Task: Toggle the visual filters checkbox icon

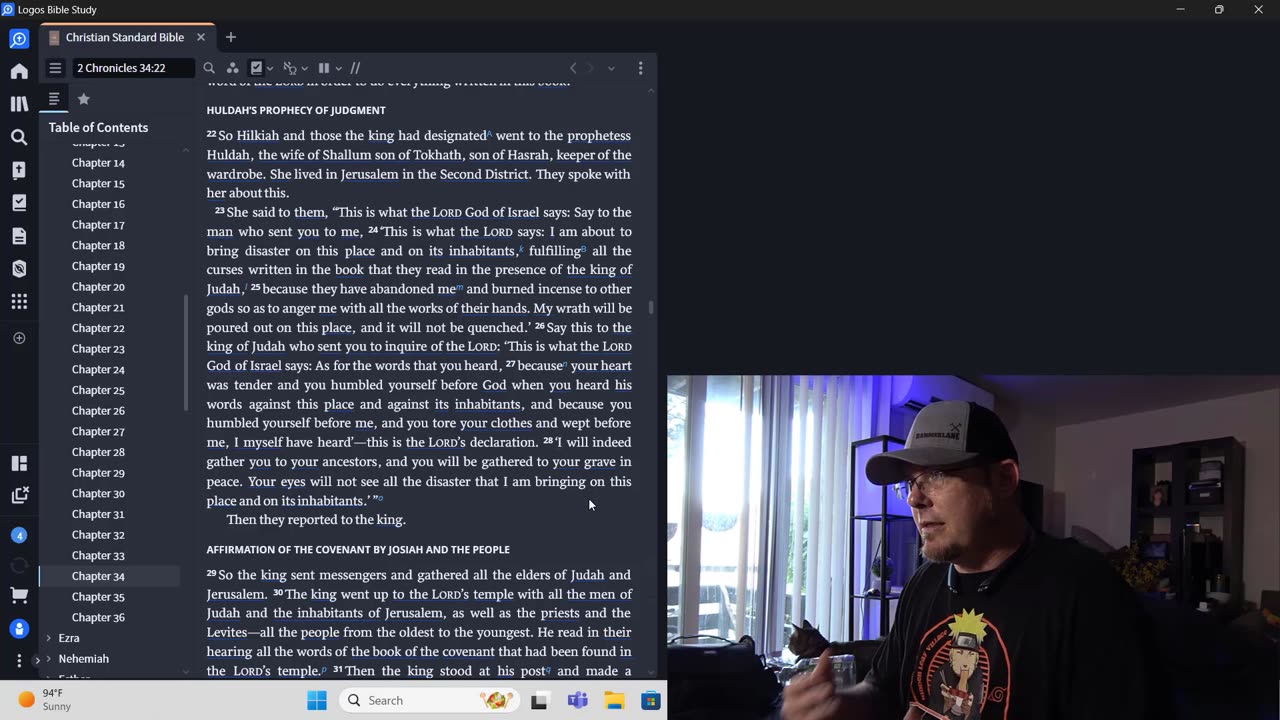Action: click(x=257, y=68)
